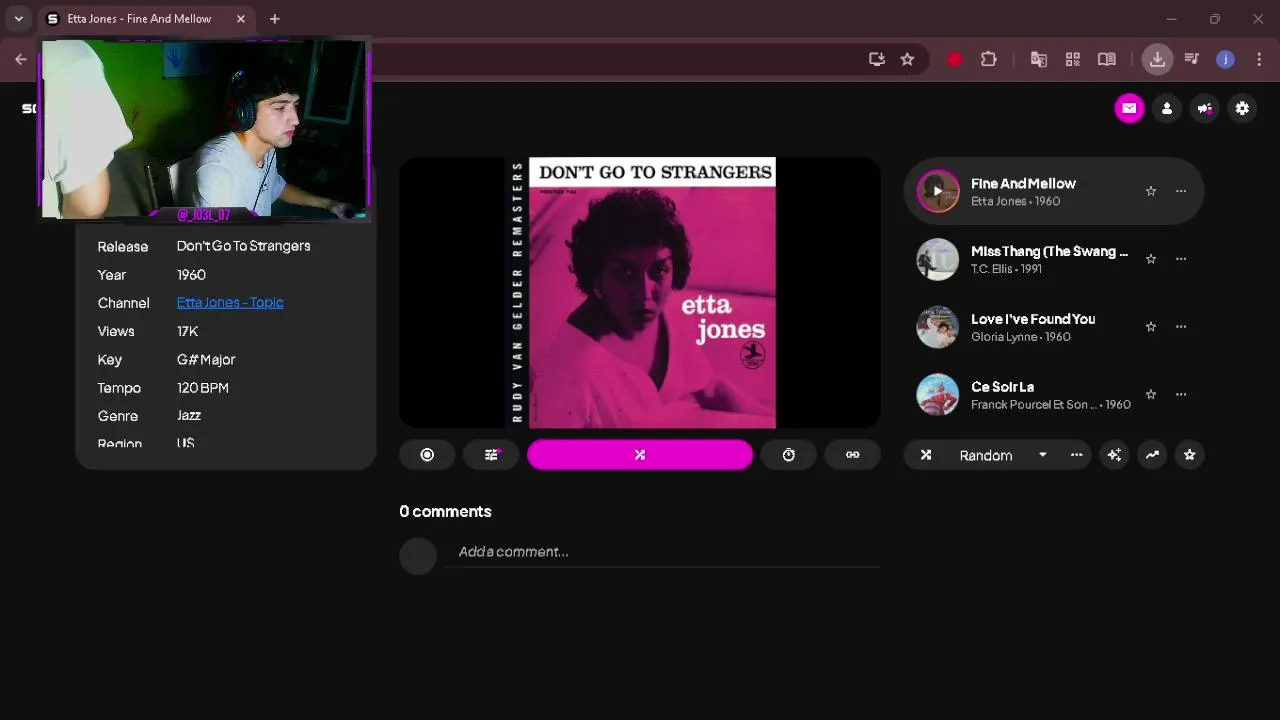Screen dimensions: 1280x720
Task: Click the QR code extension icon
Action: 1073,59
